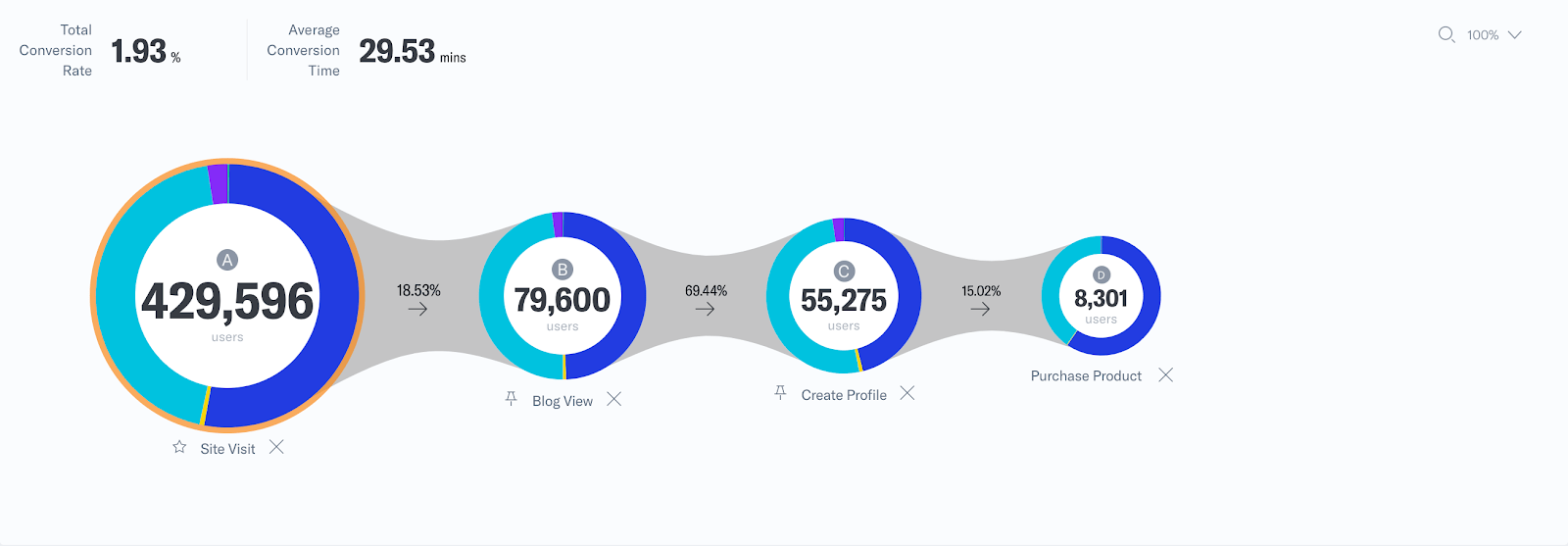
Task: Remove the Site Visit step with X
Action: click(276, 447)
